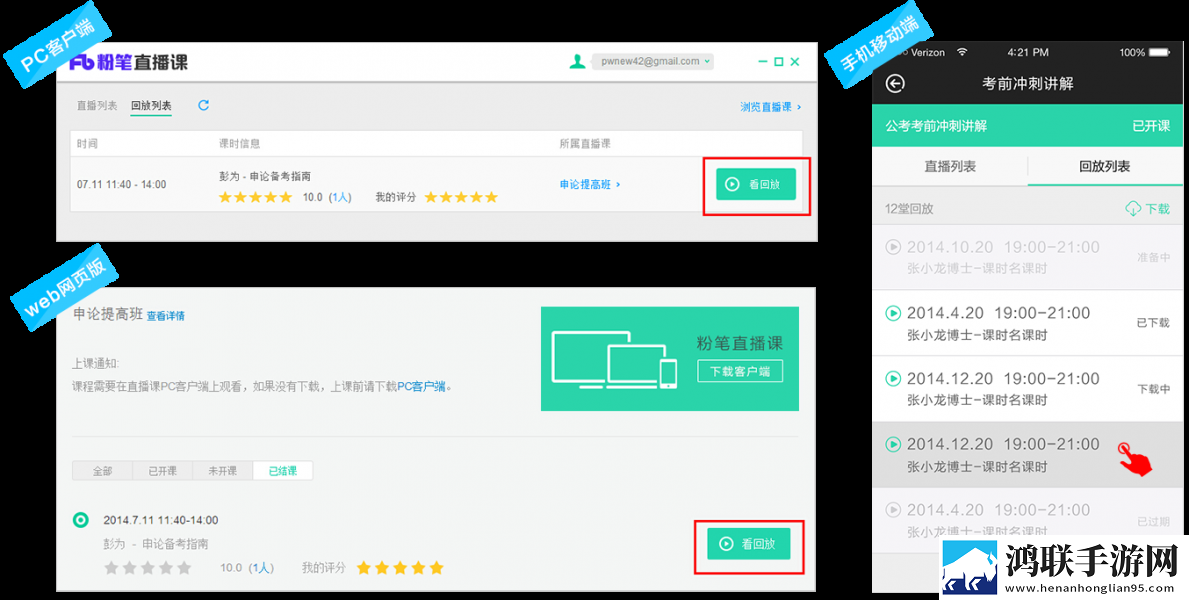This screenshot has height=600, width=1189.
Task: Select 未开课 filter tab in web version
Action: [x=223, y=471]
